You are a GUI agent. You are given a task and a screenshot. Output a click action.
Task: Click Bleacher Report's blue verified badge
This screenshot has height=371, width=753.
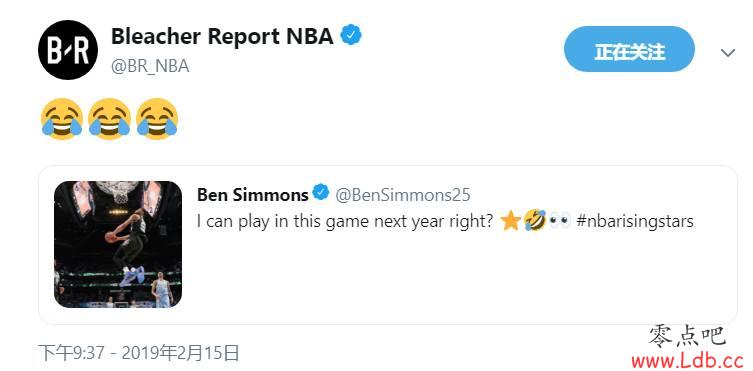(x=351, y=36)
